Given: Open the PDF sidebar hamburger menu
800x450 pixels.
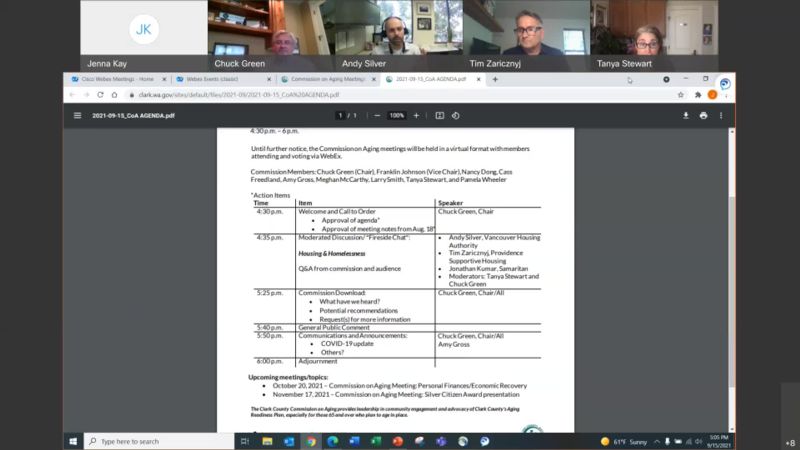Looking at the screenshot, I should click(x=77, y=115).
